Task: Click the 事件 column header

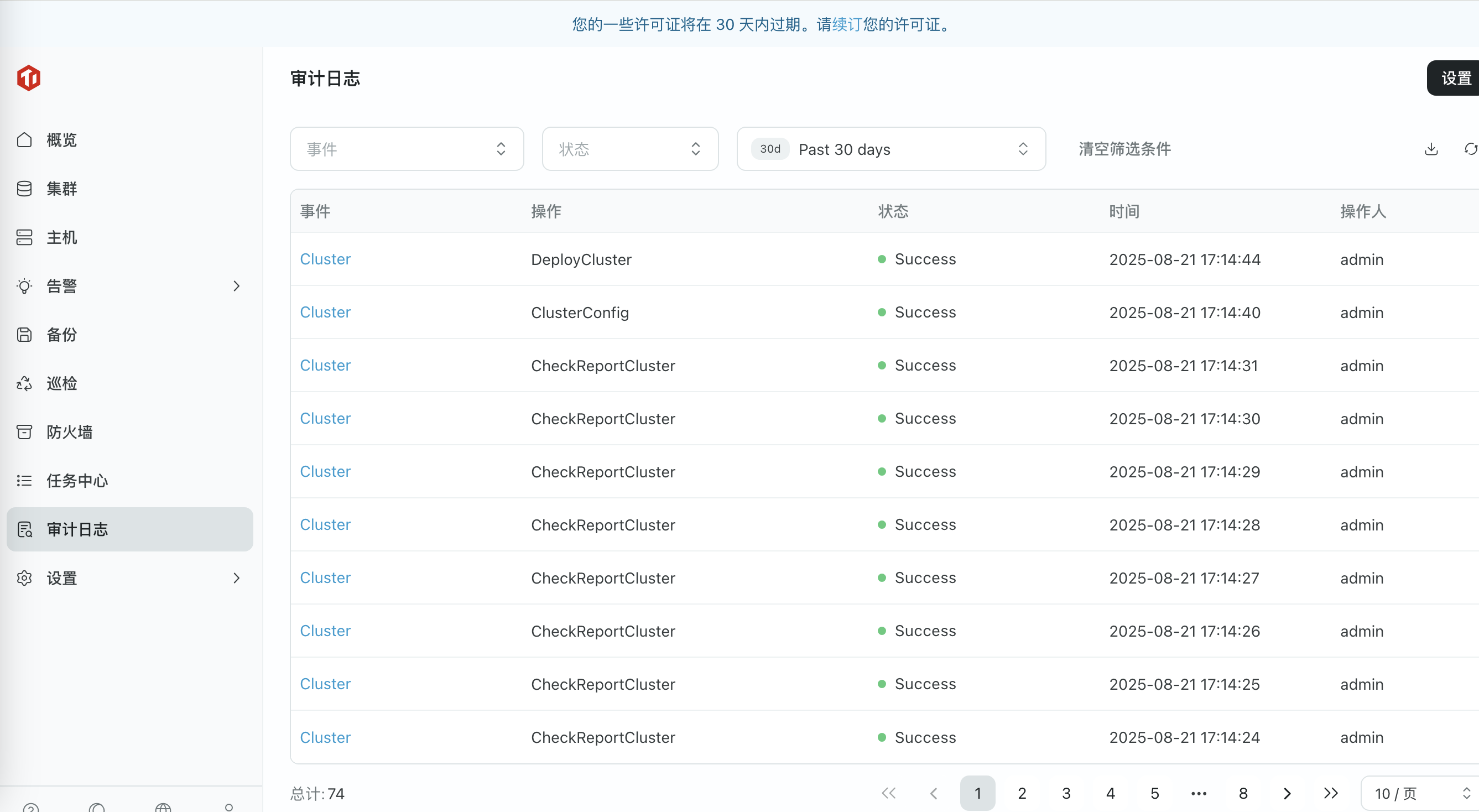Action: (x=315, y=211)
